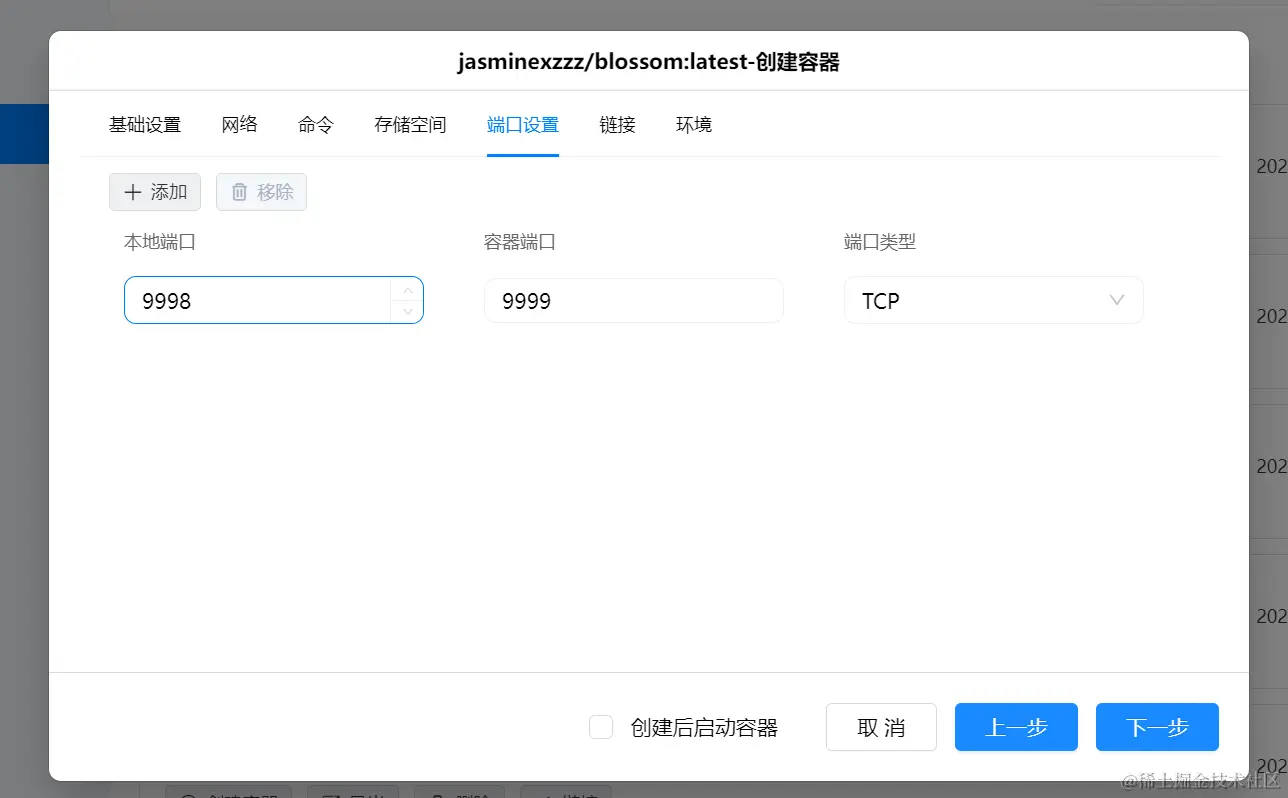The width and height of the screenshot is (1288, 798).
Task: Click the 上一步 button
Action: point(1015,727)
